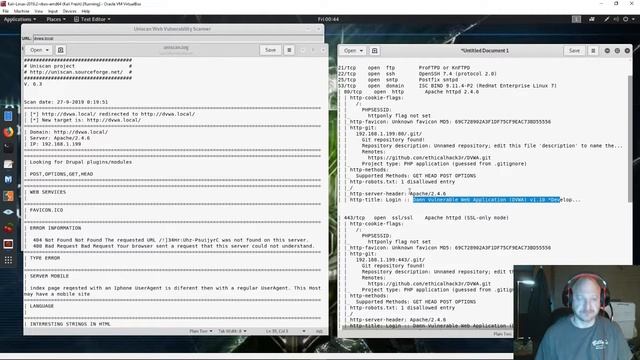Open the Burp Suite orange dock icon
The width and height of the screenshot is (640, 360).
[8, 196]
